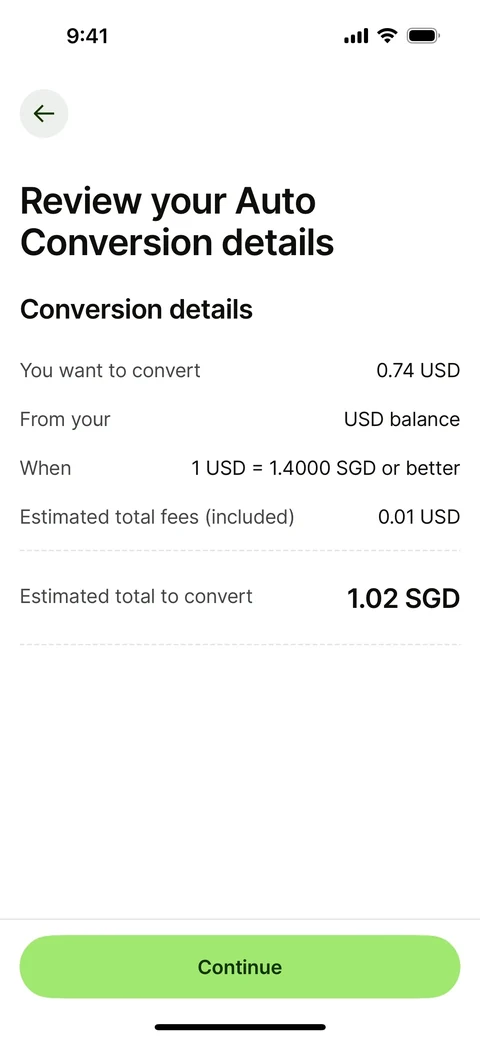
Task: Tap 'Review your Auto Conversion details' title
Action: [177, 222]
